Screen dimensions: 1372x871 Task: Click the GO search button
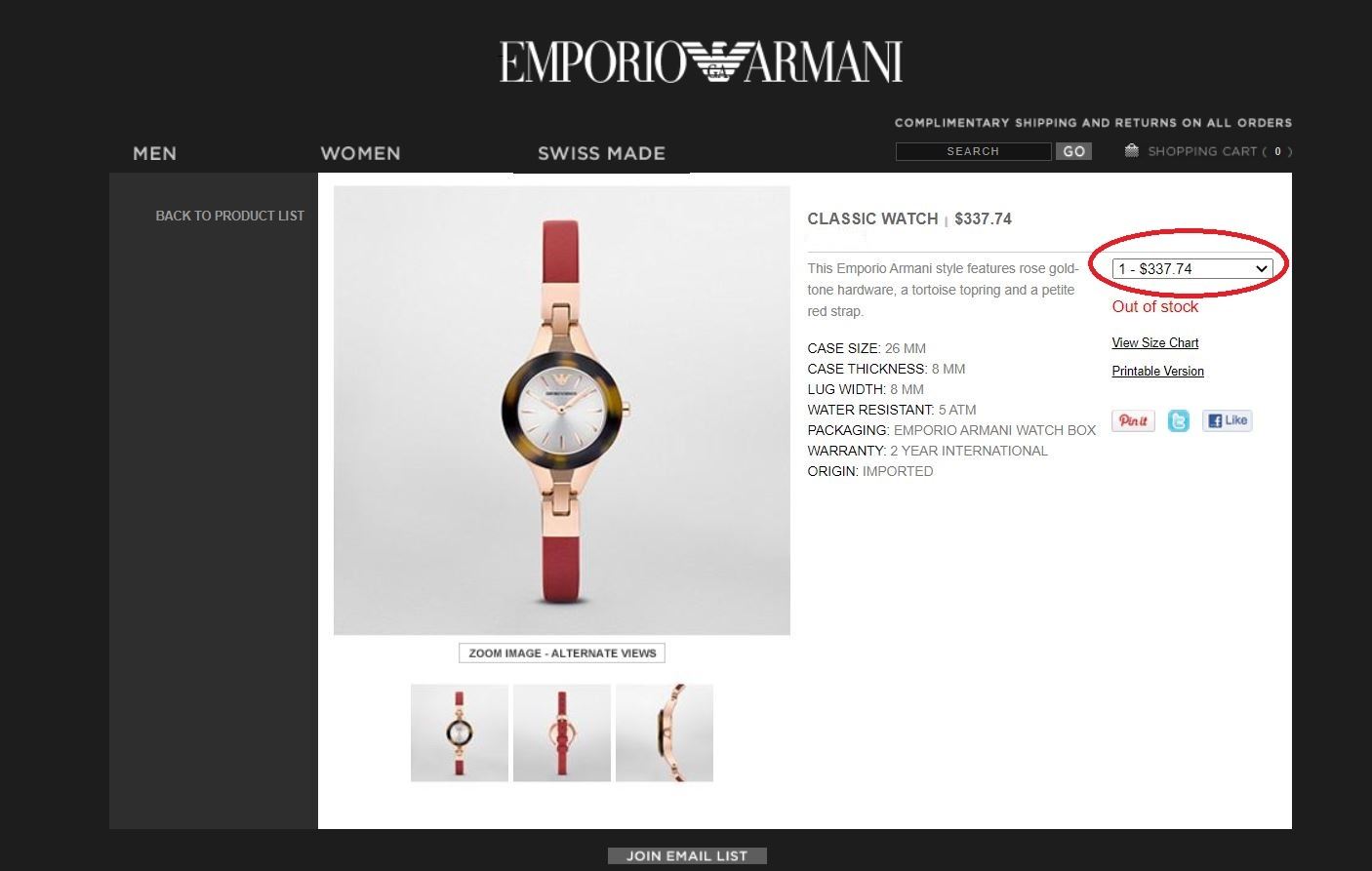[x=1073, y=151]
